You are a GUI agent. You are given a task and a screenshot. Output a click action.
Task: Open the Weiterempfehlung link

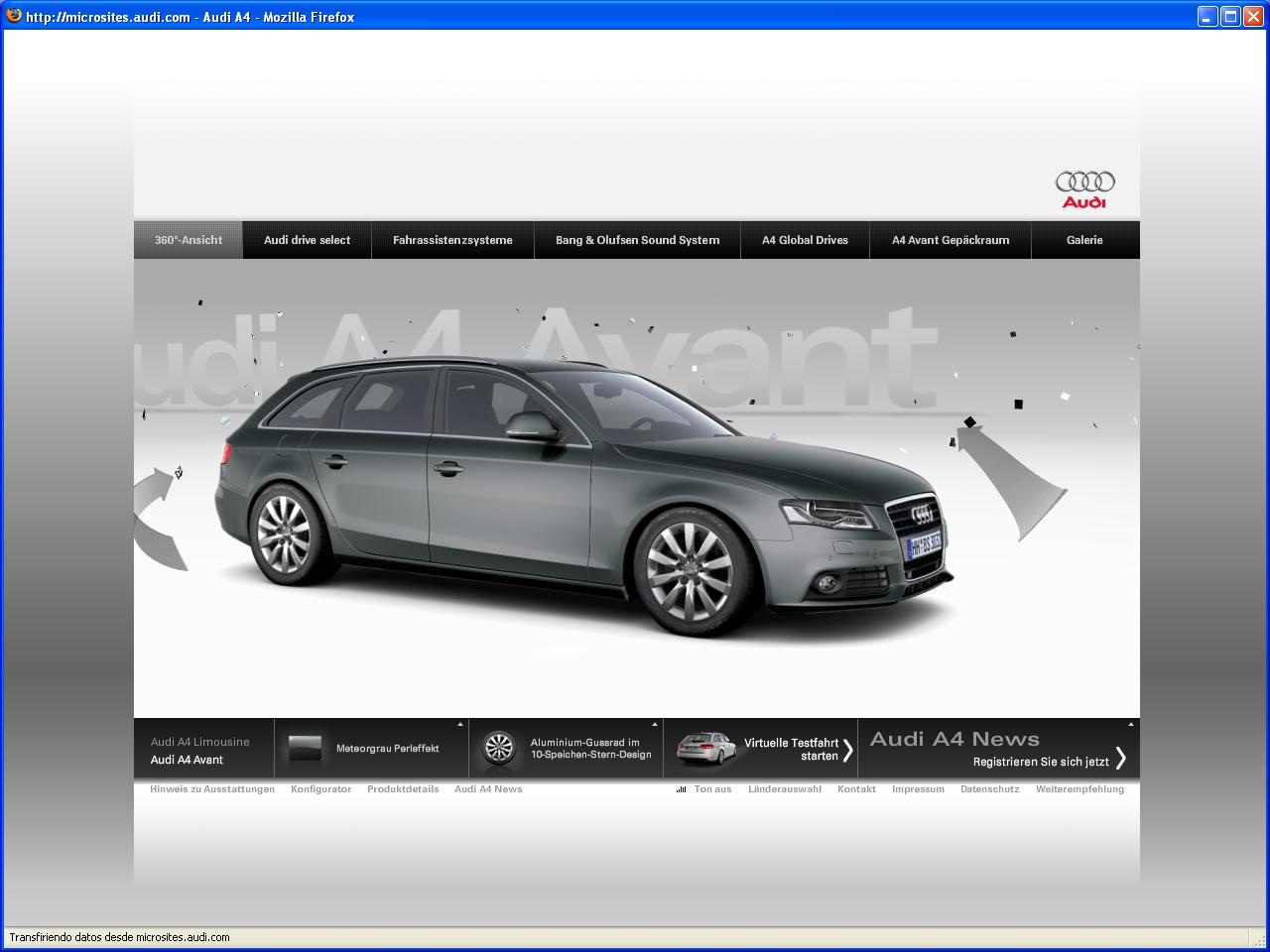pos(1079,789)
